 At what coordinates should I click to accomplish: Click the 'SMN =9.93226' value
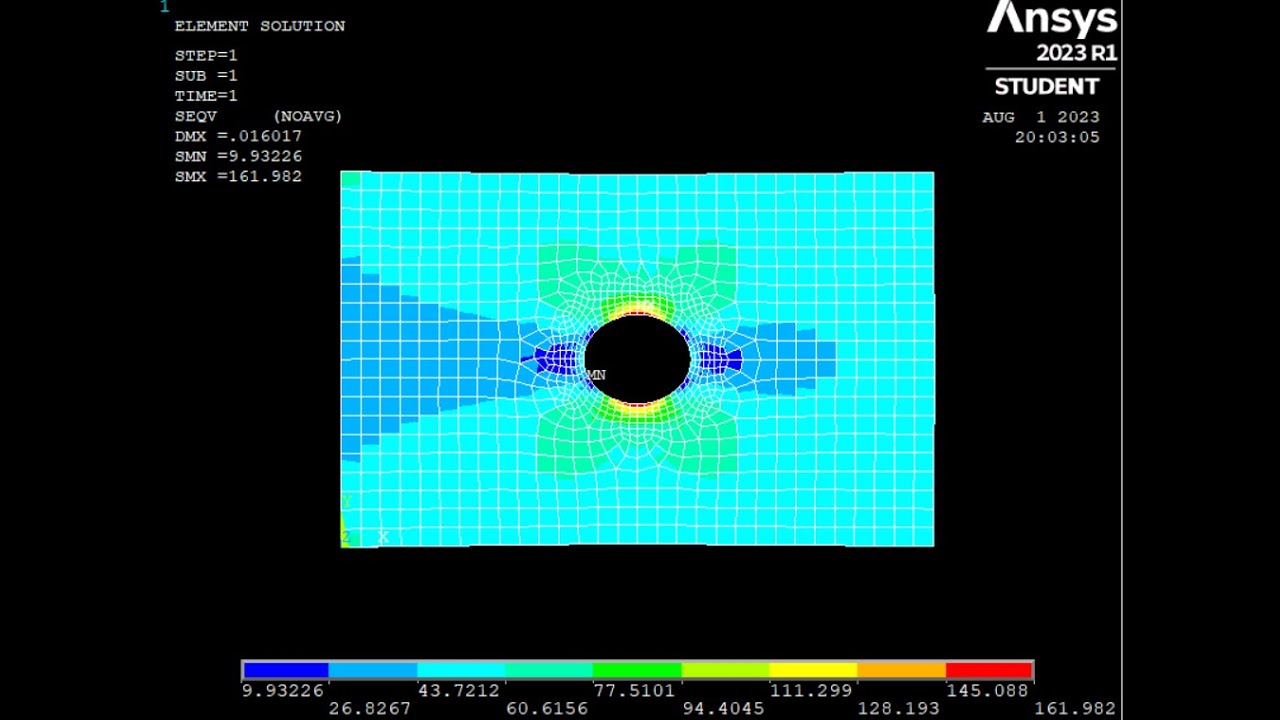click(238, 156)
